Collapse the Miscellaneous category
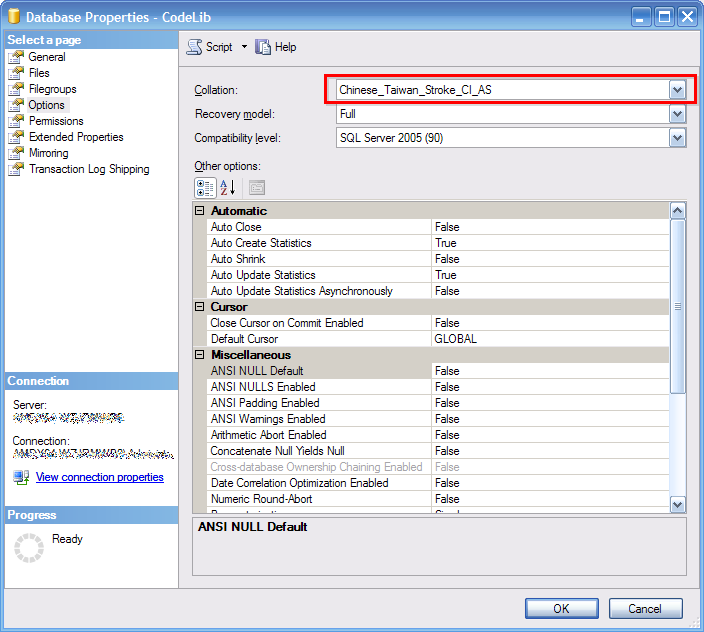Screen dimensions: 704x632 pos(200,355)
